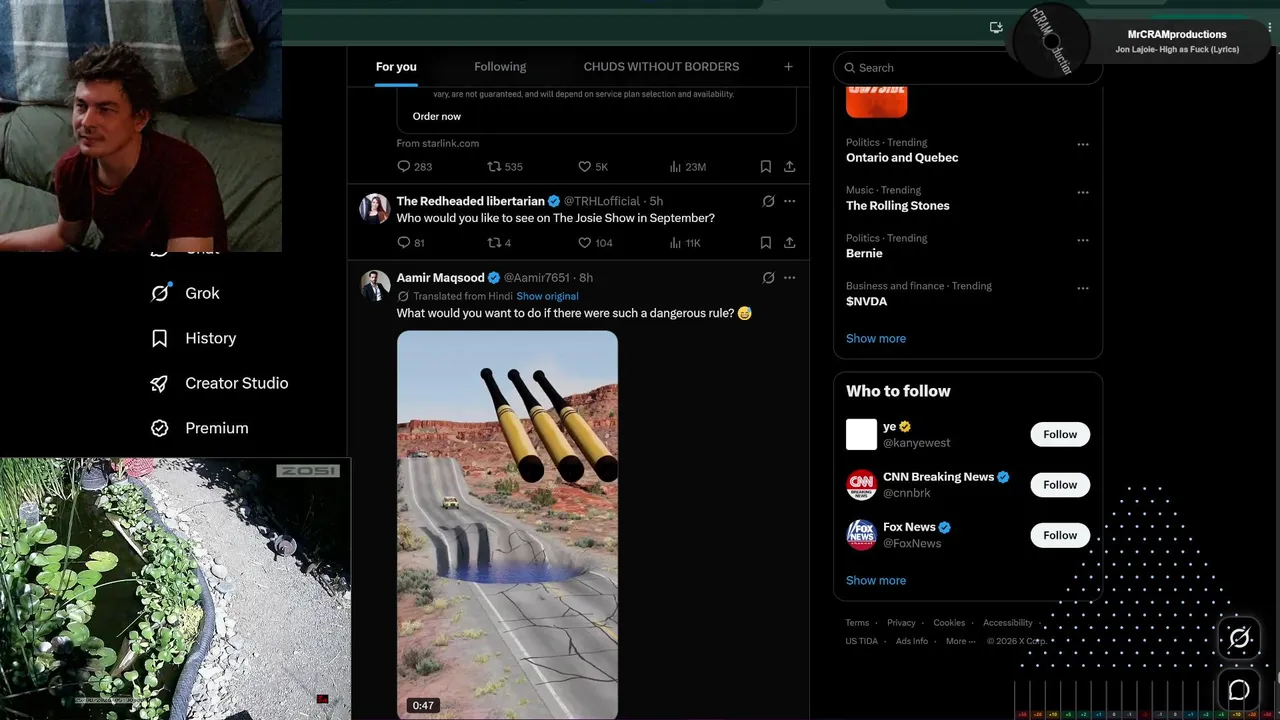Click the Order now button
The image size is (1280, 720).
[437, 117]
